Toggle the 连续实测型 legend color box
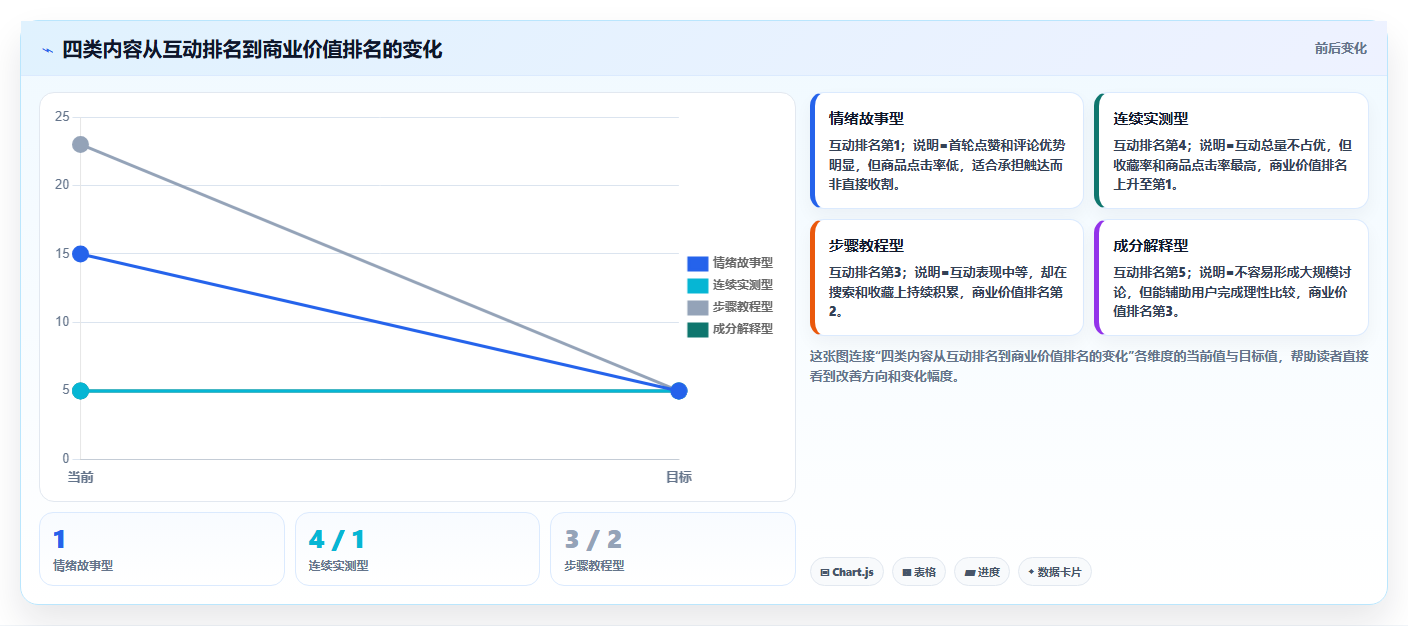 coord(697,285)
